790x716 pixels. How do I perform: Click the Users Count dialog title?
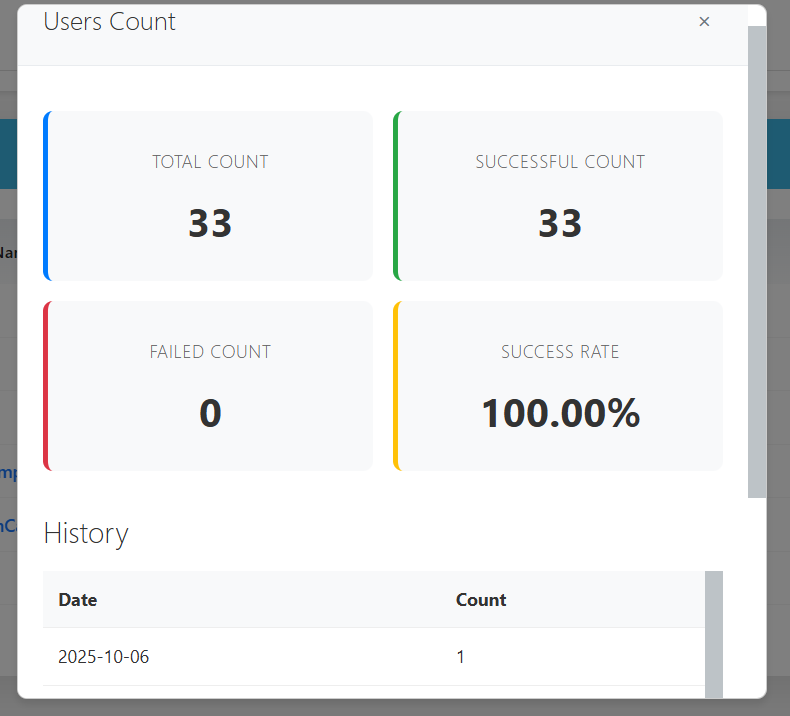tap(109, 22)
